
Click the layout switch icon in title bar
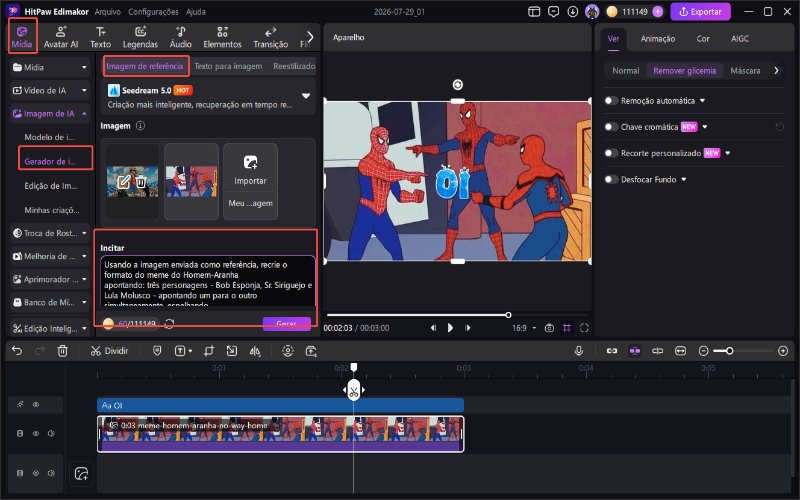(534, 12)
